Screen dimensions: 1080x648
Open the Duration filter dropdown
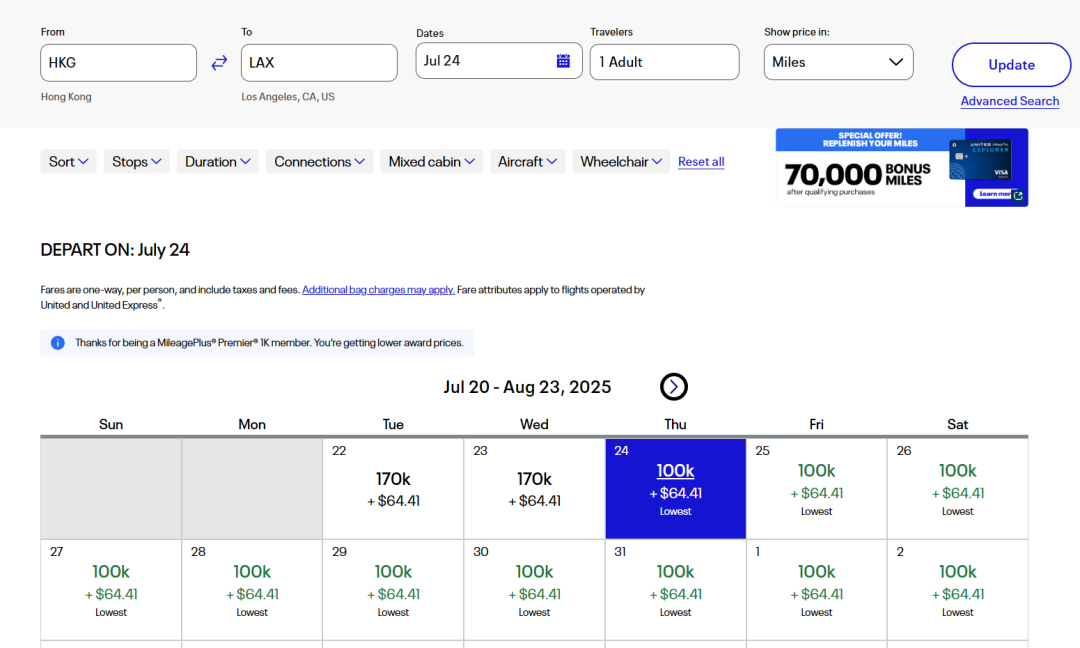(218, 162)
